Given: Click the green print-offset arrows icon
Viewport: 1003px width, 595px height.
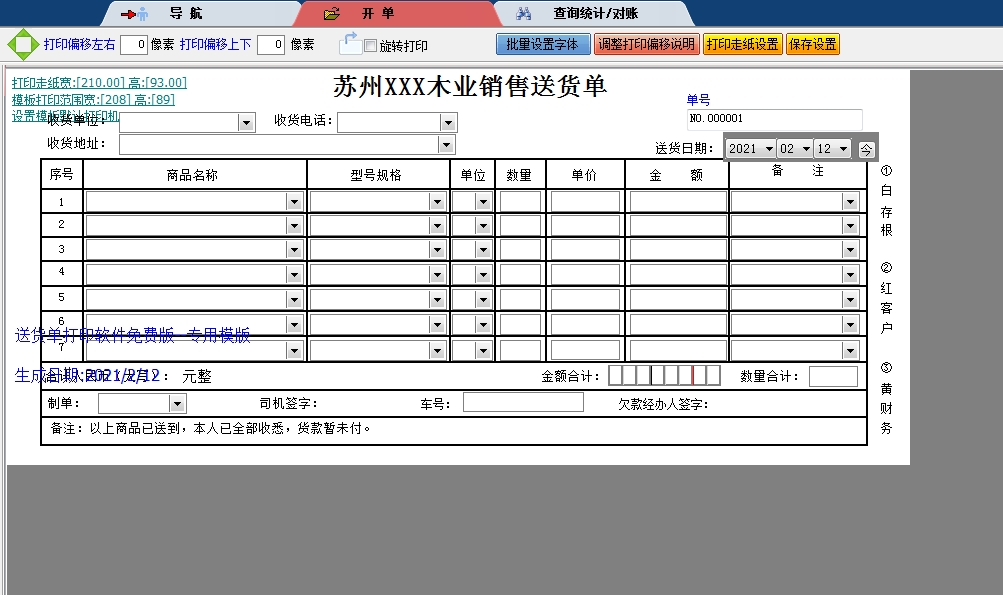Looking at the screenshot, I should 21,44.
